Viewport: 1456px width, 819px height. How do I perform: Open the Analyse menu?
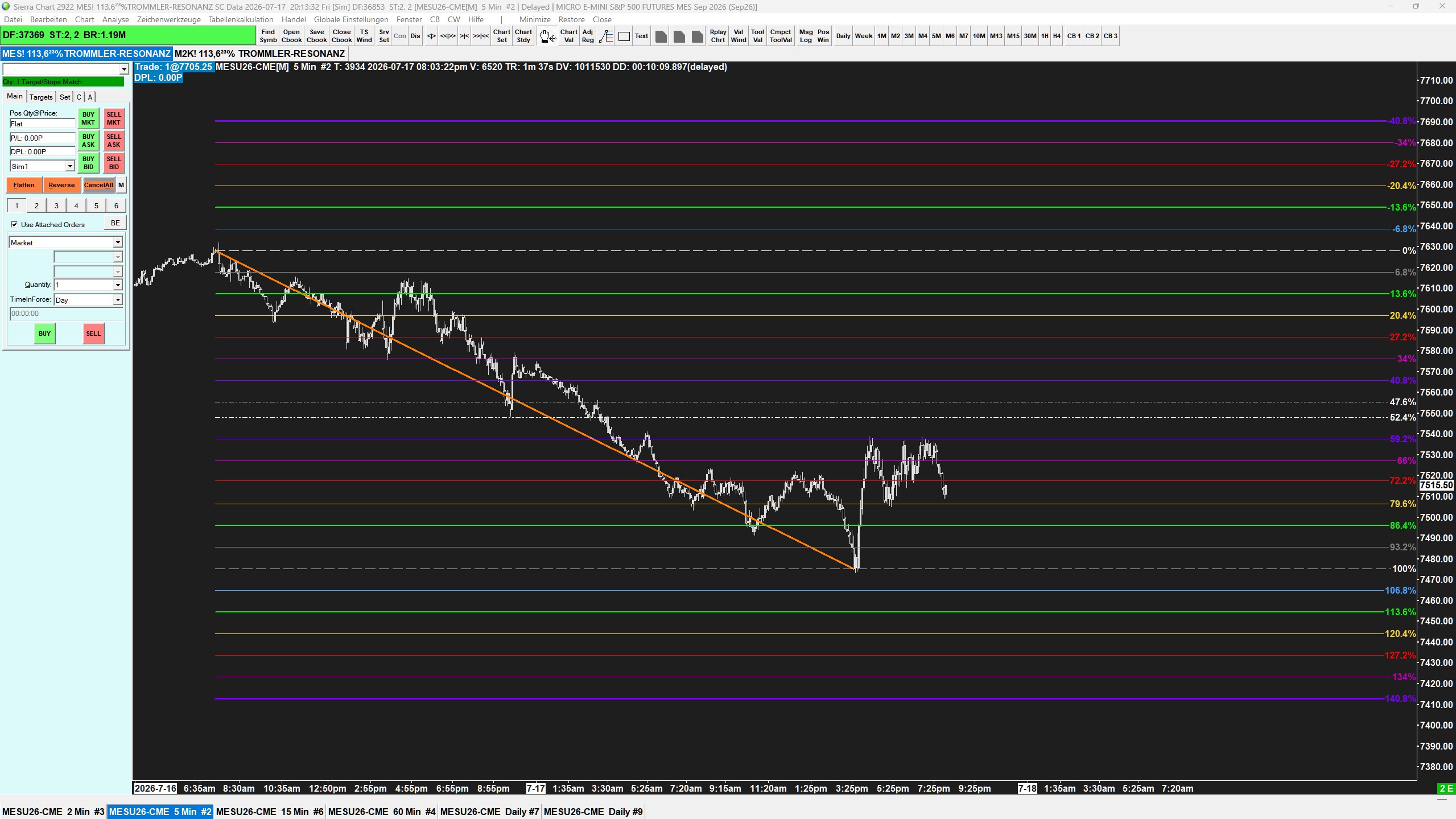coord(116,19)
